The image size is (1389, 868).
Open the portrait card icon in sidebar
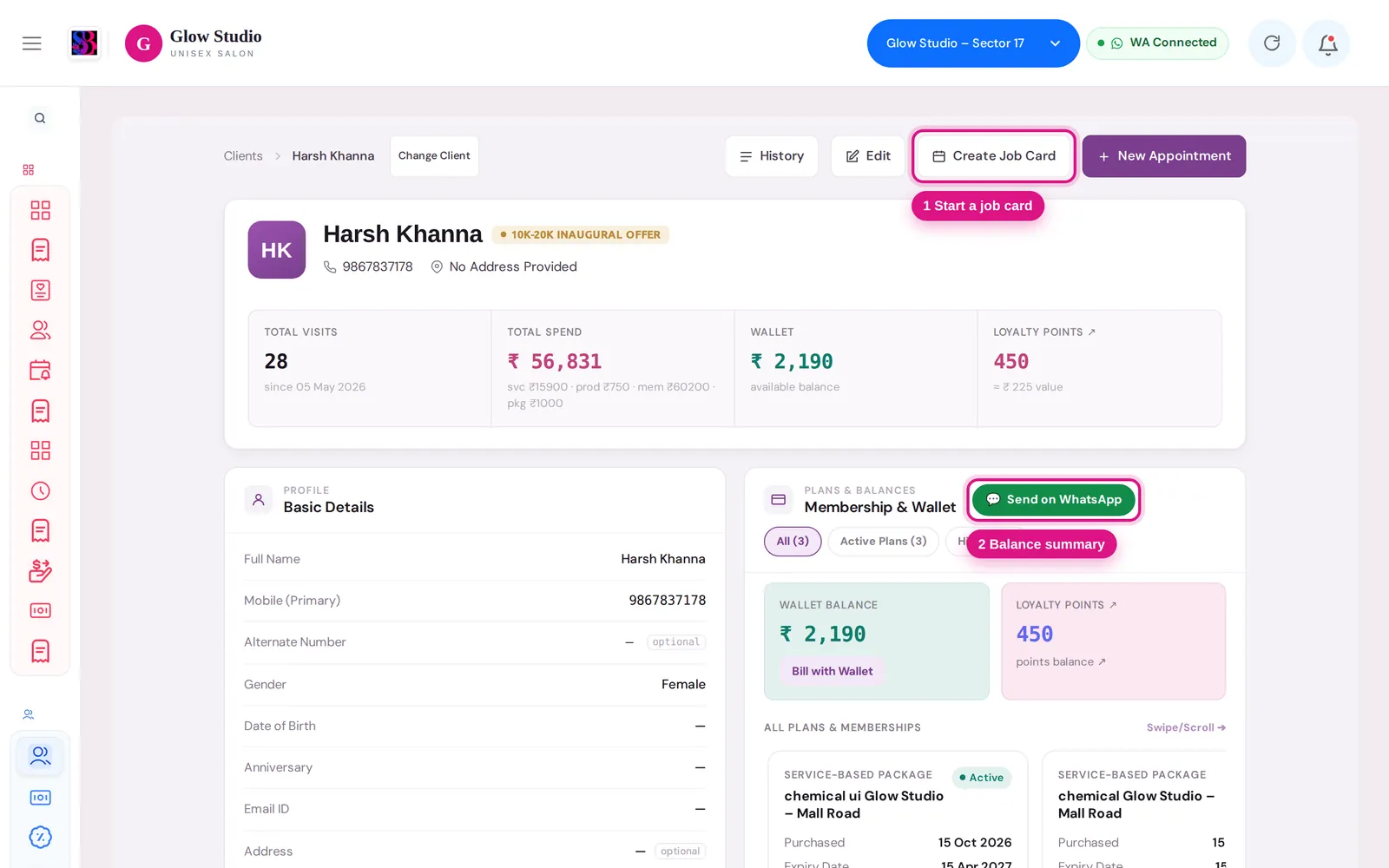tap(40, 290)
